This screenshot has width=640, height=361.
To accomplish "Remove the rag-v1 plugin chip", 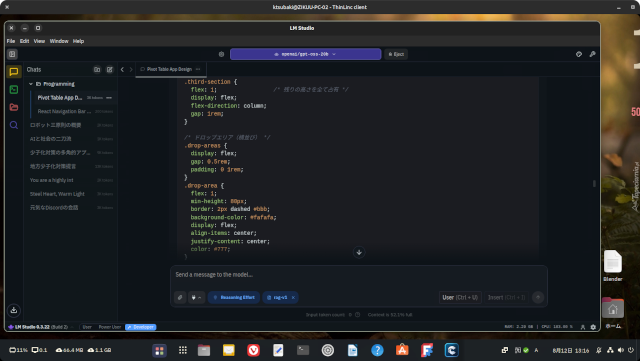I will tap(293, 297).
